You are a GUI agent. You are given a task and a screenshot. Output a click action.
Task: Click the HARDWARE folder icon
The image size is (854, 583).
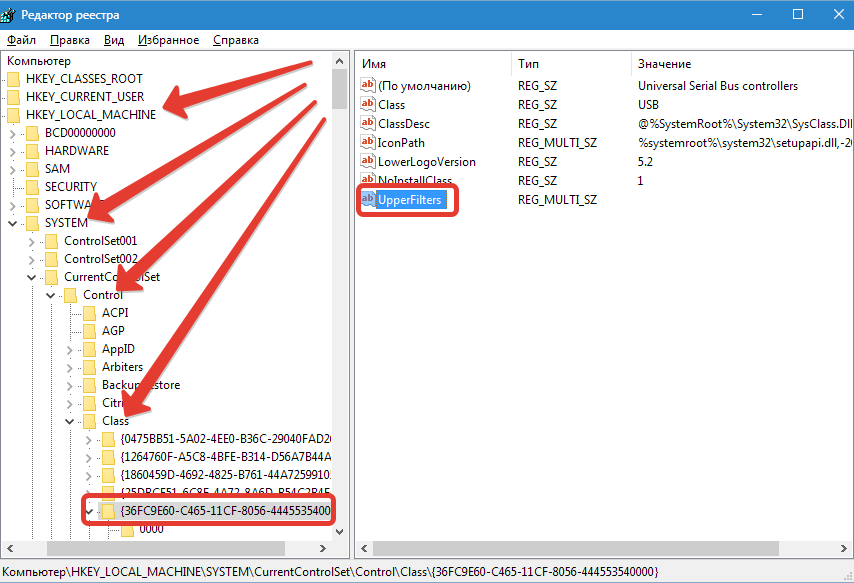[x=33, y=151]
